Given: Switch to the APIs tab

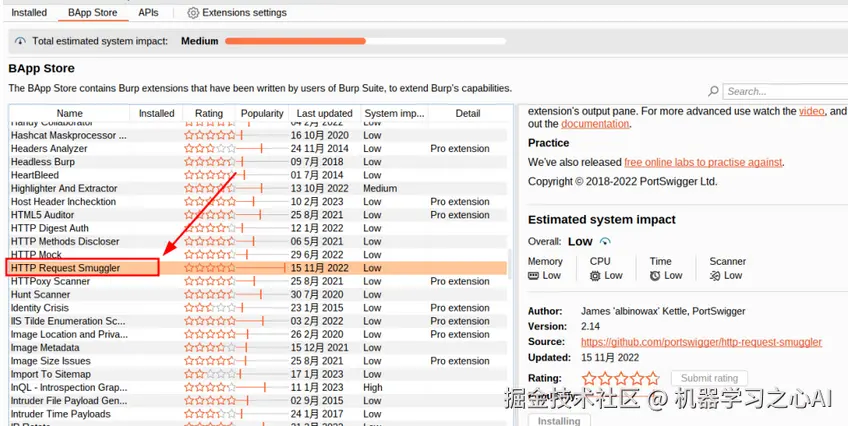Looking at the screenshot, I should pyautogui.click(x=148, y=12).
